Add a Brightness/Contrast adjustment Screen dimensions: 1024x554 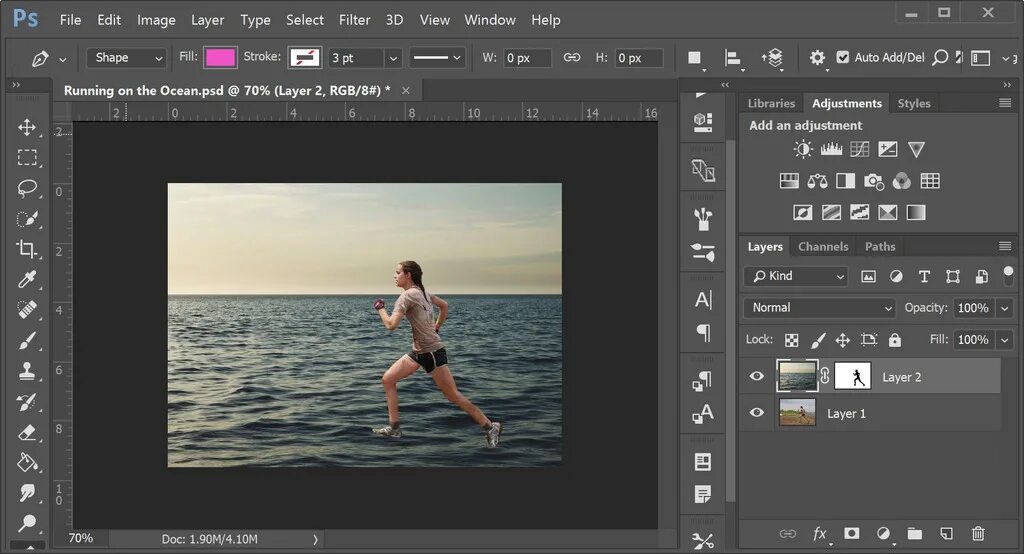(803, 150)
